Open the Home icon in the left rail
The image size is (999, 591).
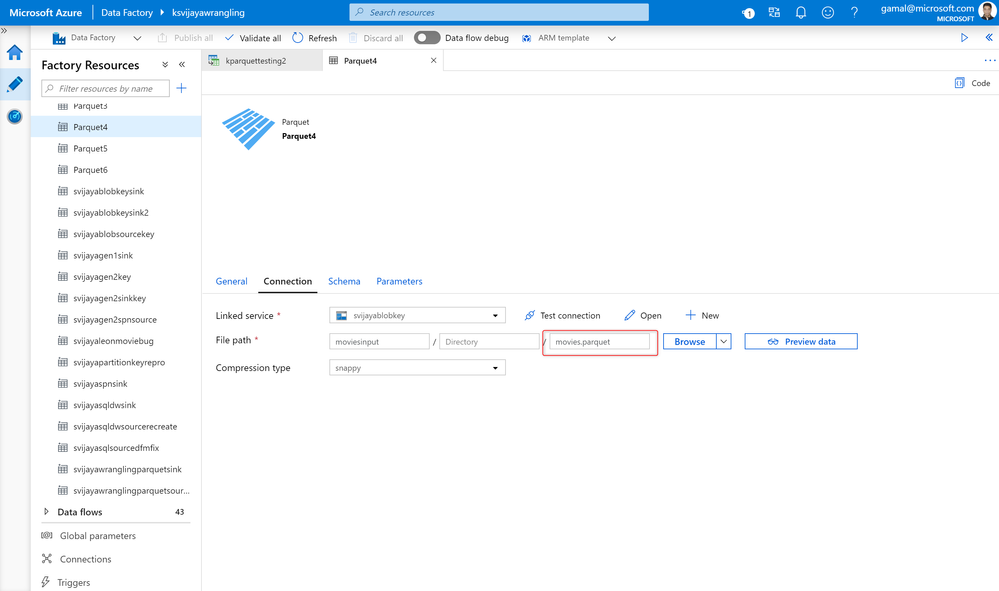(15, 53)
